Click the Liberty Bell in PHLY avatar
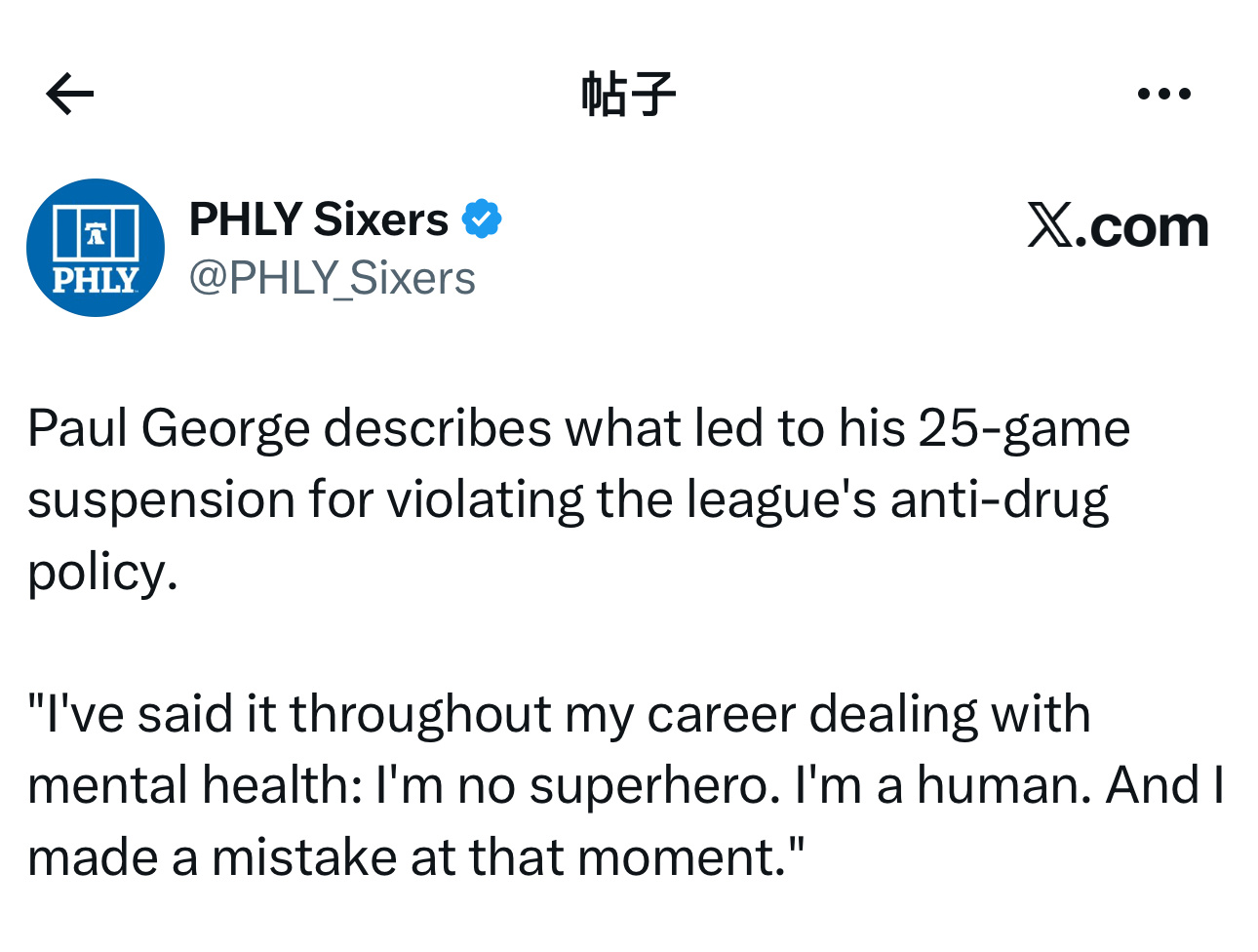Image resolution: width=1258 pixels, height=952 pixels. (x=95, y=234)
